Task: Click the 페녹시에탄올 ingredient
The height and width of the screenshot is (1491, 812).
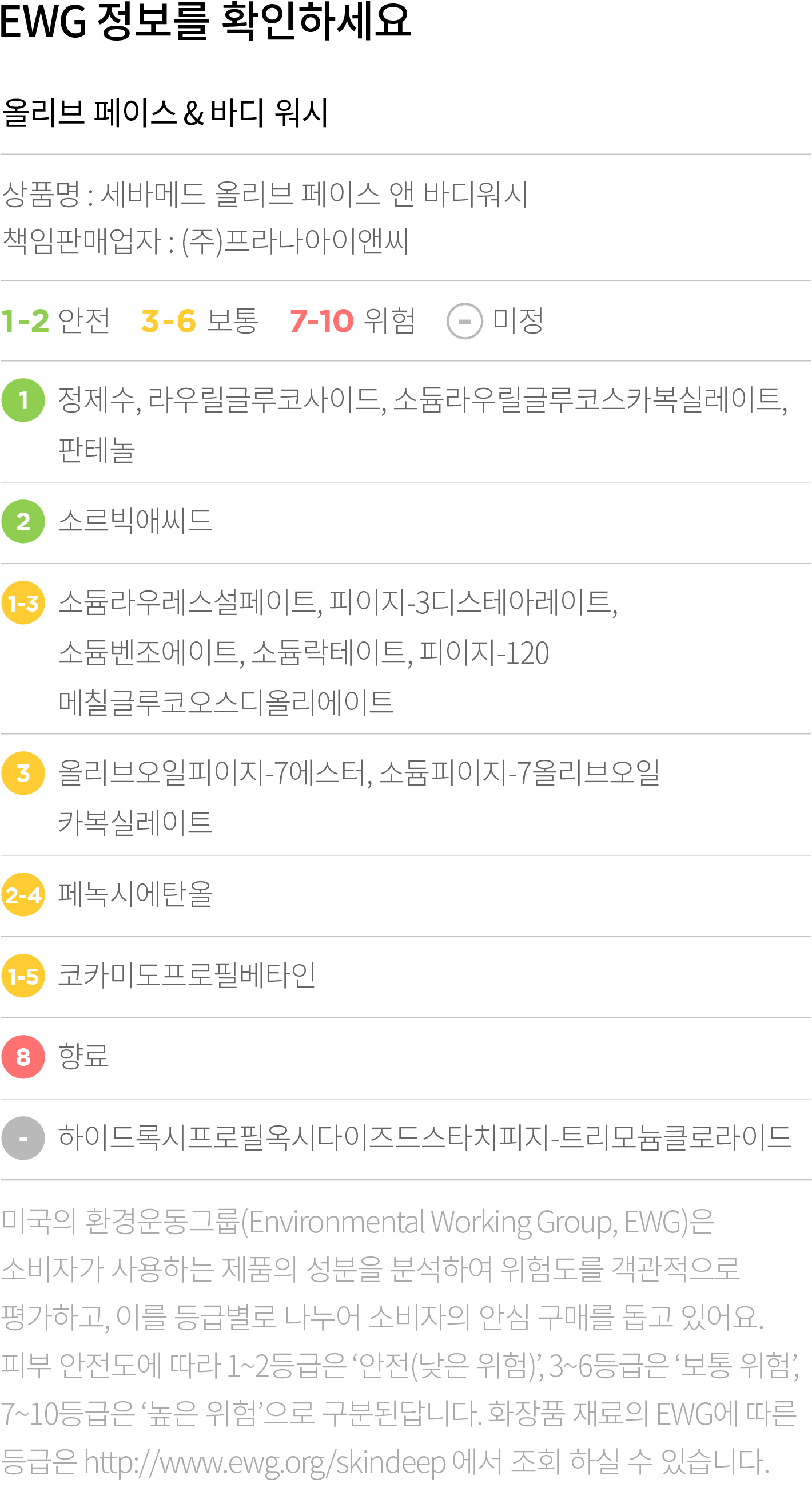Action: [136, 894]
